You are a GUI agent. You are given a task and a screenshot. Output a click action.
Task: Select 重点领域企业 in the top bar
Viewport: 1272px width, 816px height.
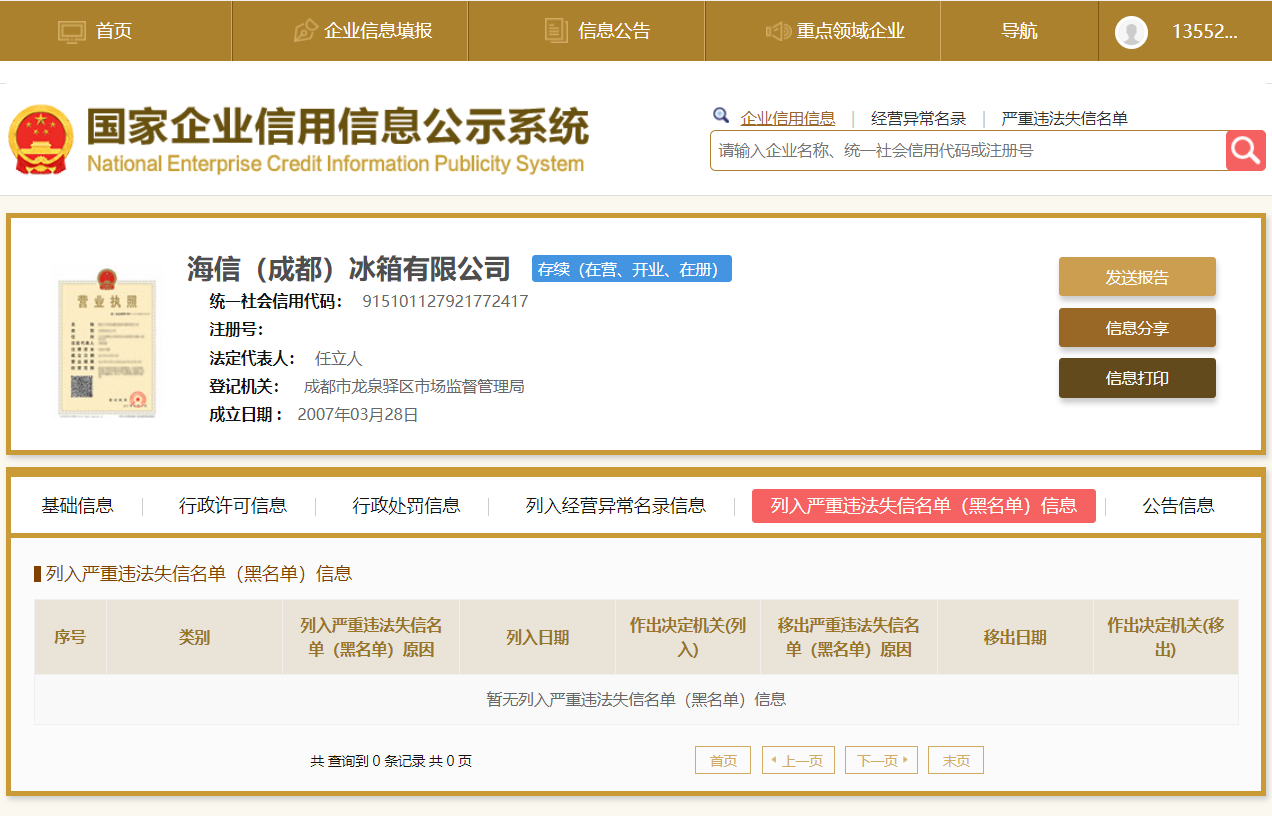(x=851, y=31)
